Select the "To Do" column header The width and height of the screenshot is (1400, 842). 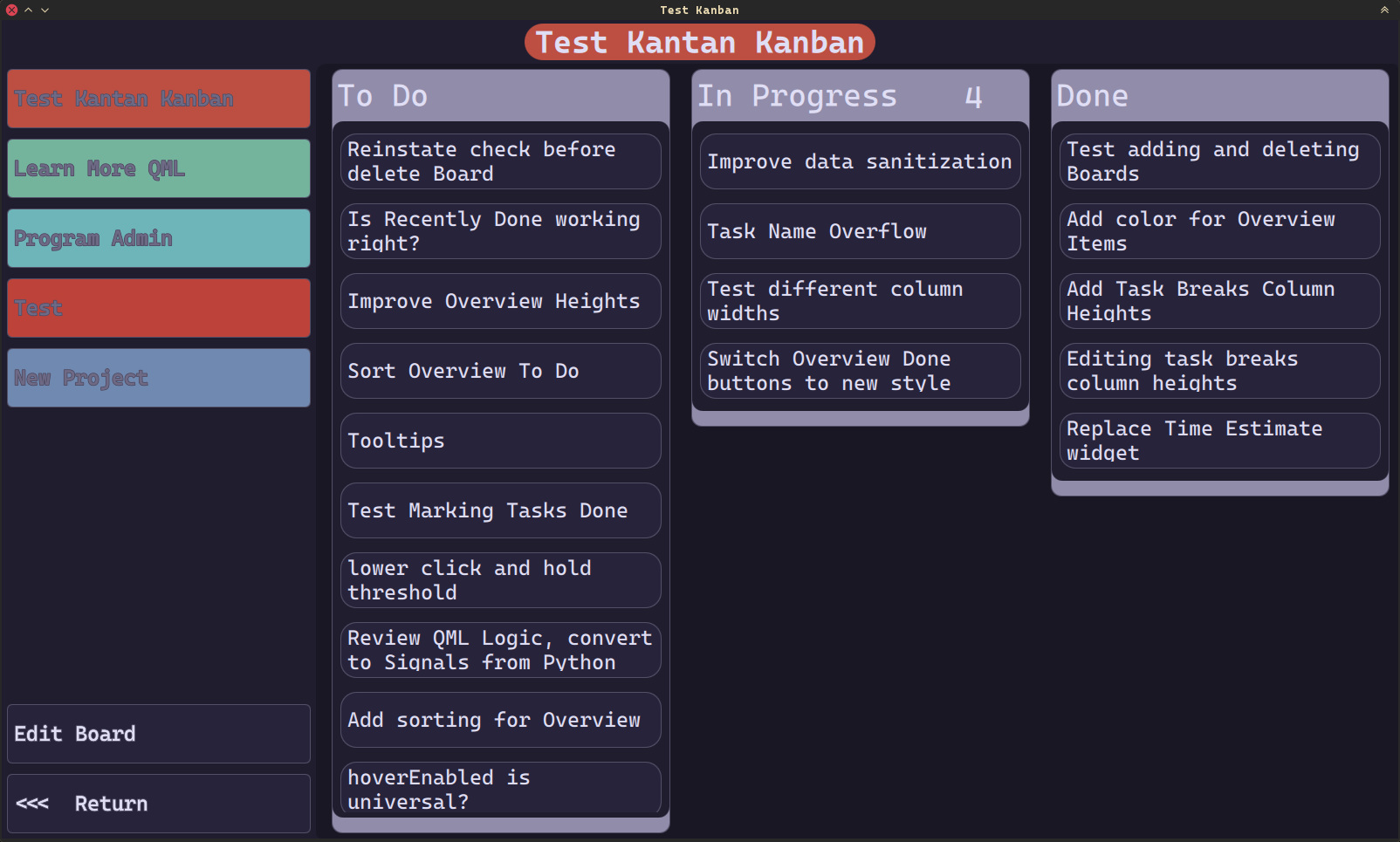click(500, 96)
